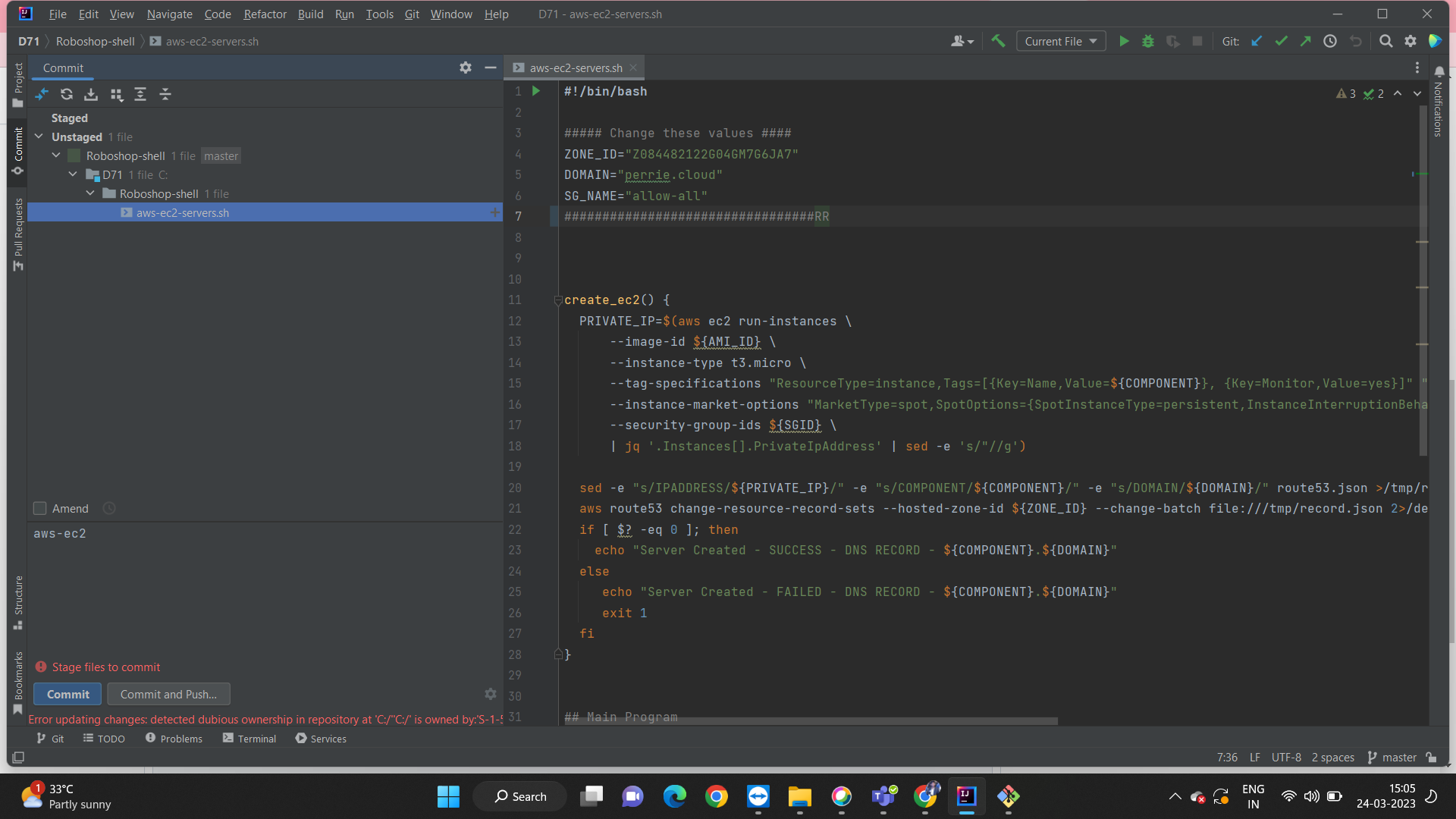Click the run gutter arrow on line 1
1456x819 pixels.
(536, 91)
